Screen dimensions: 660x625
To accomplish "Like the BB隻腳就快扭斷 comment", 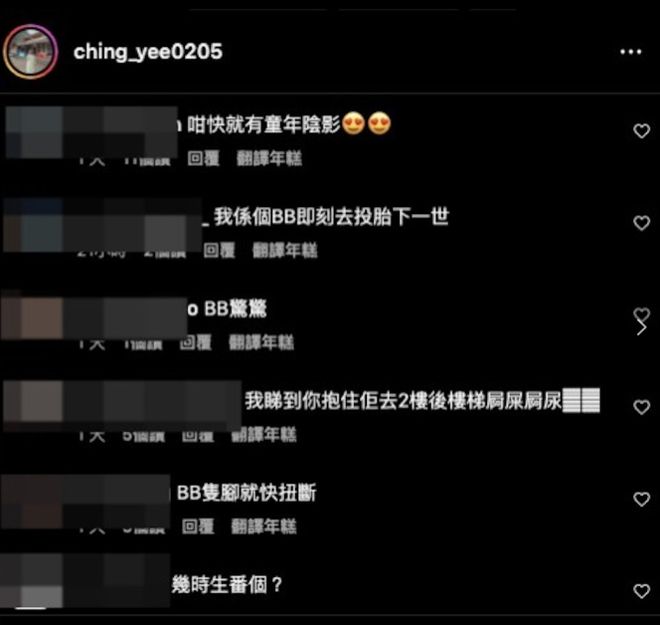I will click(x=641, y=499).
